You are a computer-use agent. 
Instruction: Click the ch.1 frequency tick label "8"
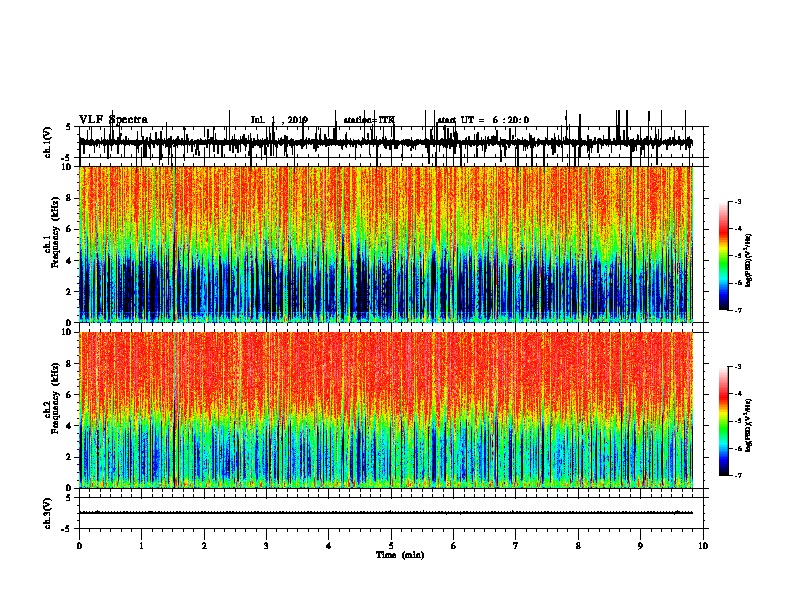tap(69, 198)
